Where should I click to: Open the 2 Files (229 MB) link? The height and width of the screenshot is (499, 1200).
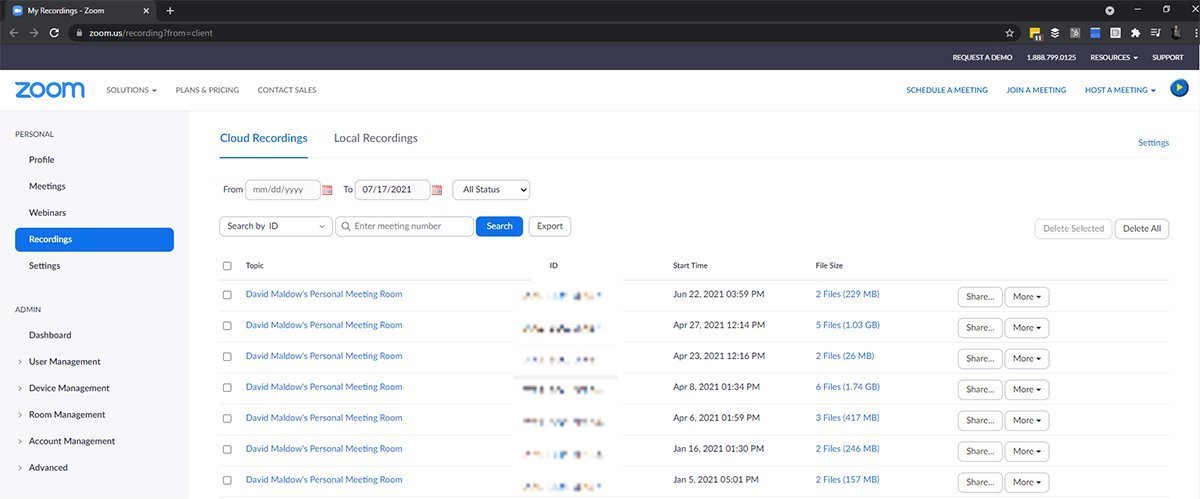(x=847, y=294)
